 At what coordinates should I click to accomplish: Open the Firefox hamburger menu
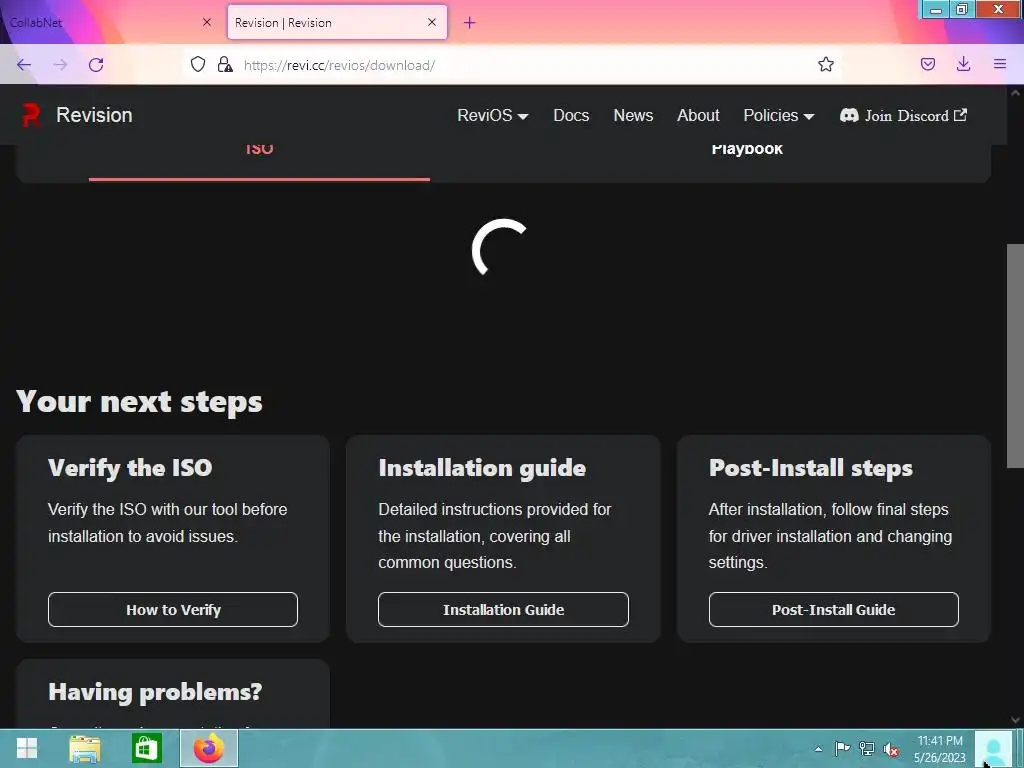tap(1000, 64)
